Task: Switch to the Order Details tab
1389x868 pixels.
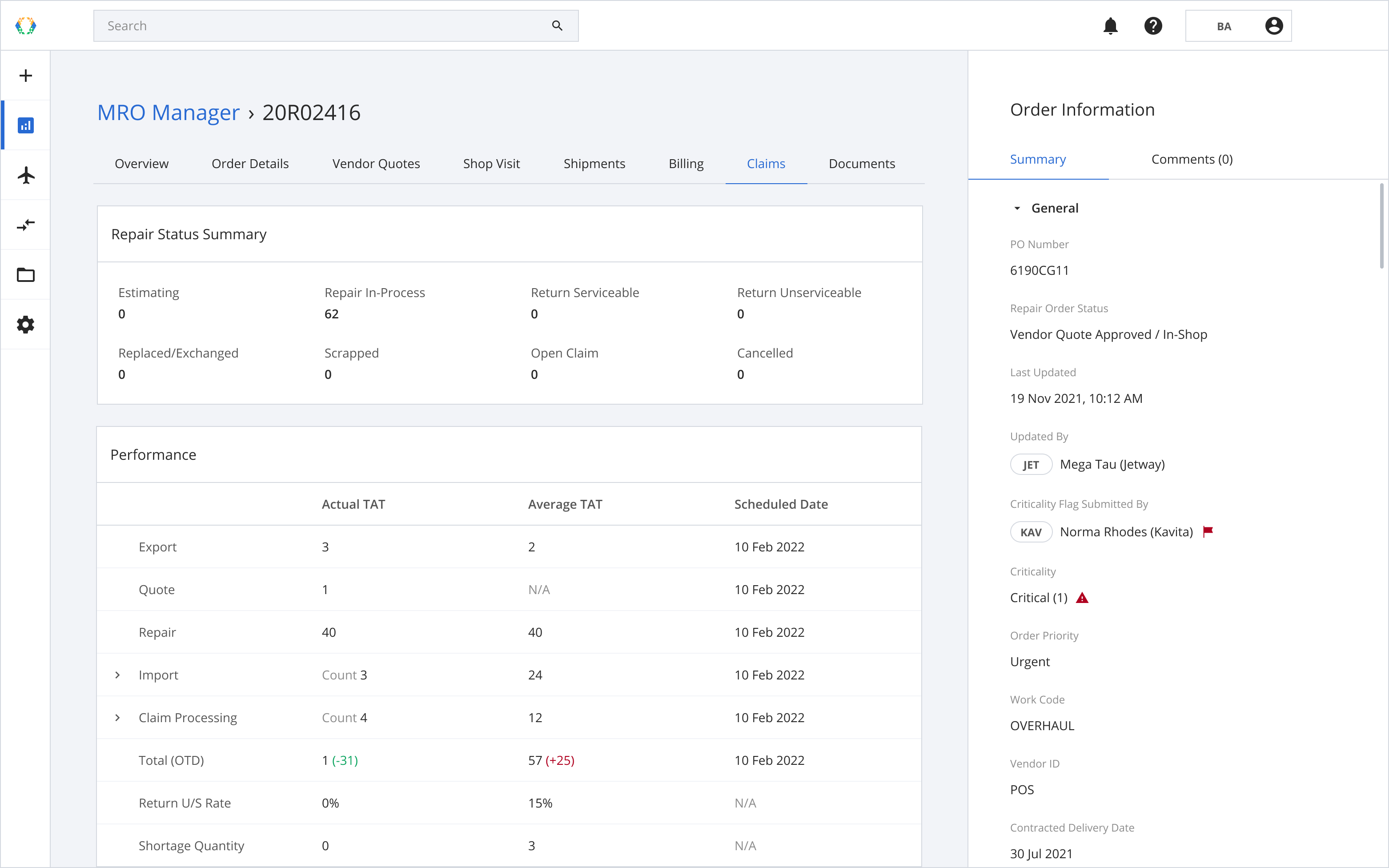Action: (250, 164)
